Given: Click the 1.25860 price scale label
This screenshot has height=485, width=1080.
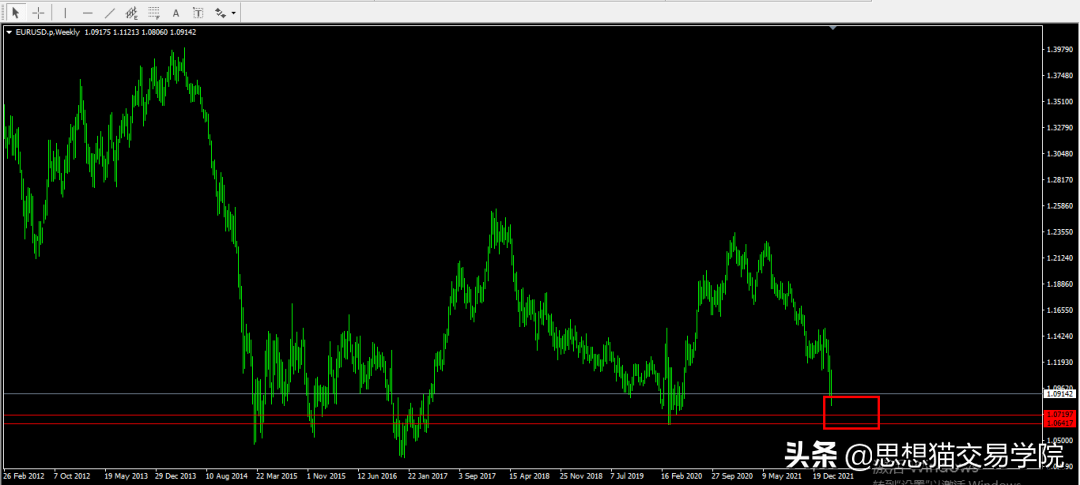Looking at the screenshot, I should tap(1059, 206).
